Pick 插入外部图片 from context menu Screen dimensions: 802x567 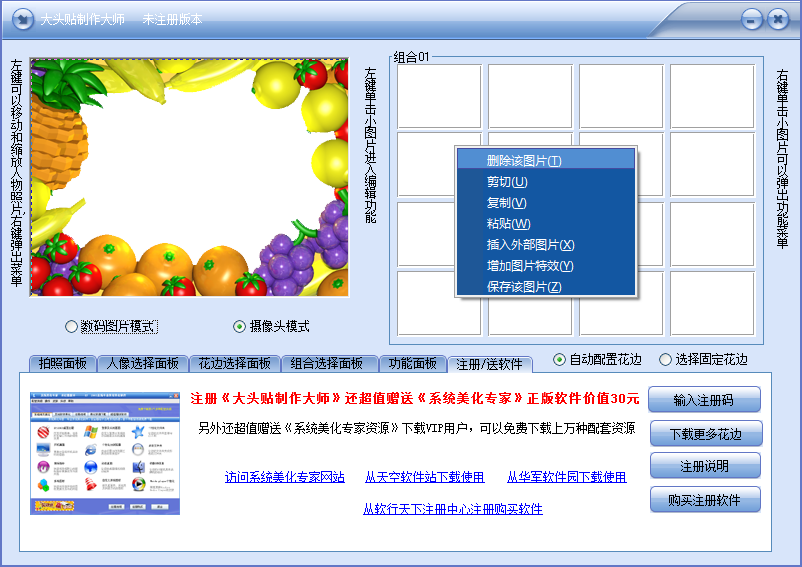click(530, 245)
